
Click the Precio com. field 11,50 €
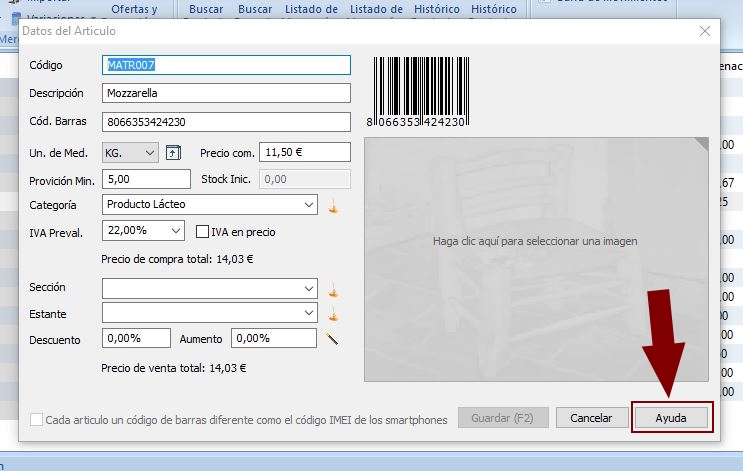point(305,152)
